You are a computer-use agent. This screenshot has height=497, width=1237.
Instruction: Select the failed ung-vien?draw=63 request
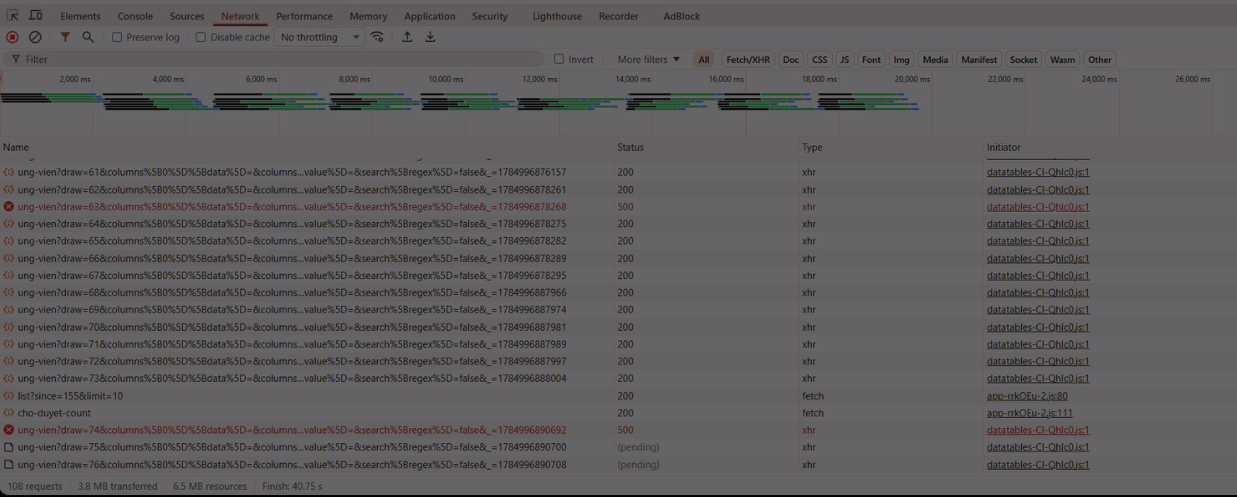click(618, 207)
